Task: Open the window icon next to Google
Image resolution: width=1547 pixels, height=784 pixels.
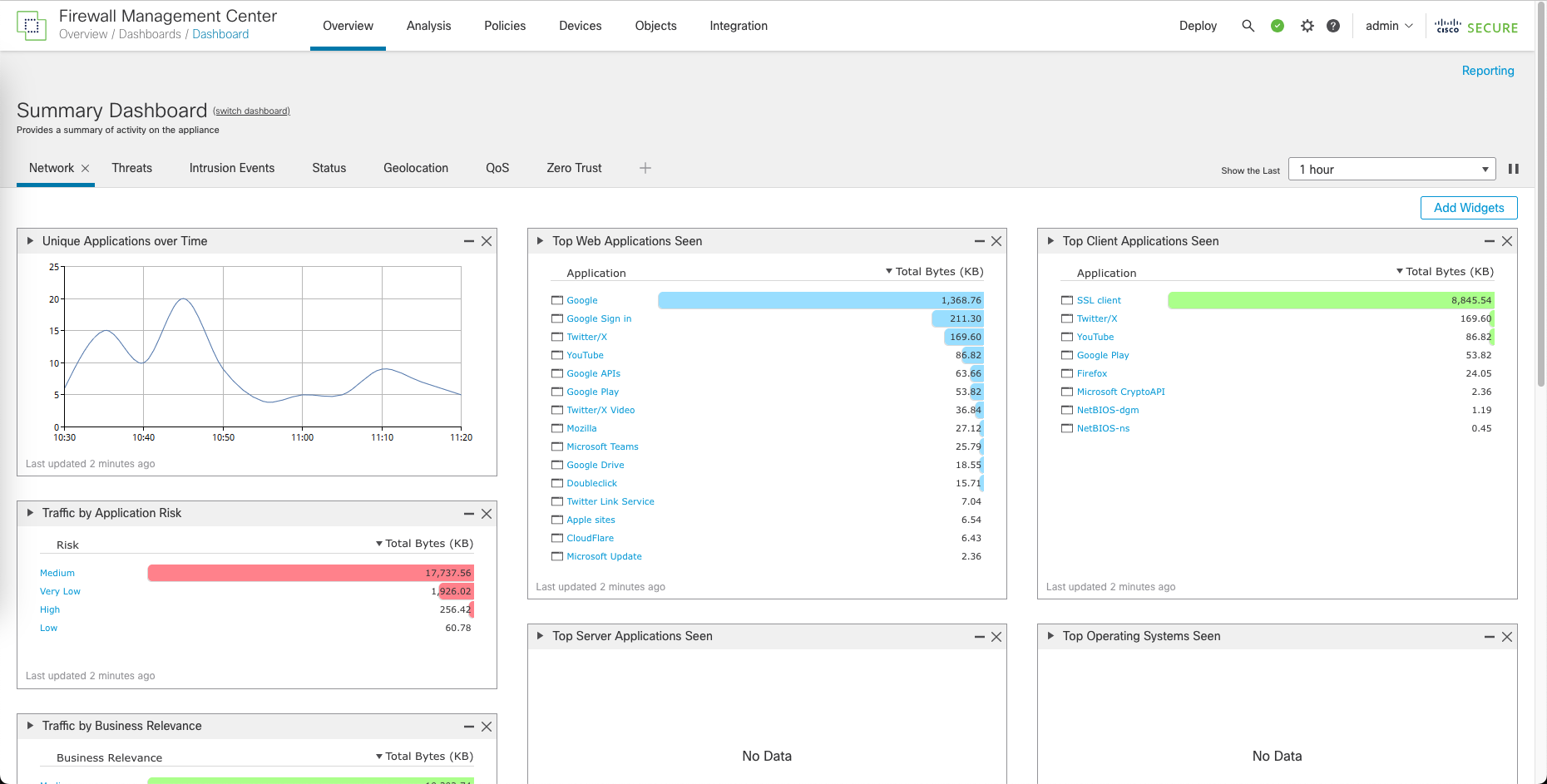Action: (557, 300)
